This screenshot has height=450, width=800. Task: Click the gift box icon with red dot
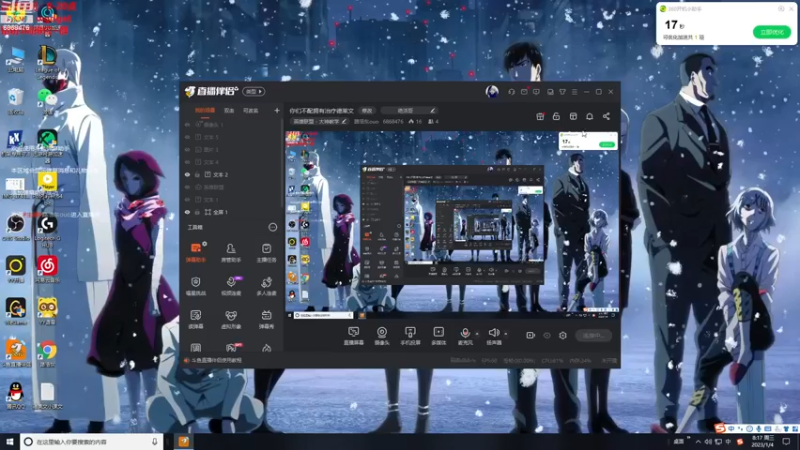tap(540, 116)
